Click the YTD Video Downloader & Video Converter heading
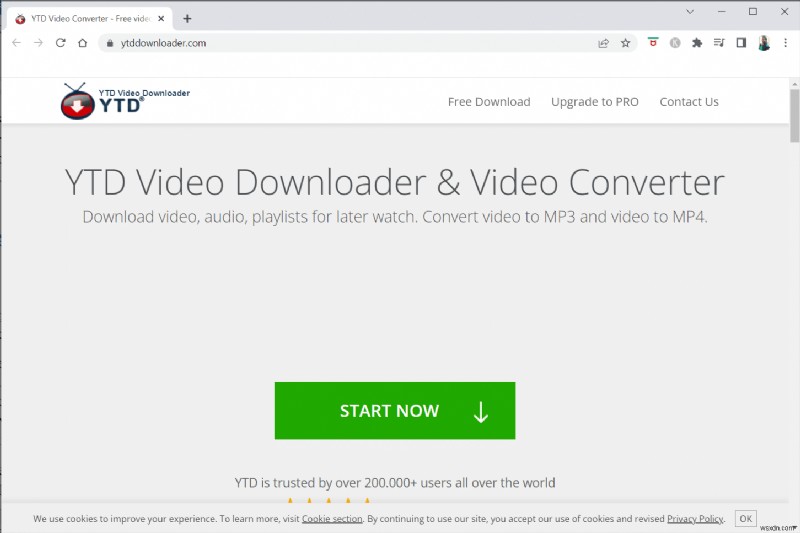The height and width of the screenshot is (533, 800). [x=394, y=182]
